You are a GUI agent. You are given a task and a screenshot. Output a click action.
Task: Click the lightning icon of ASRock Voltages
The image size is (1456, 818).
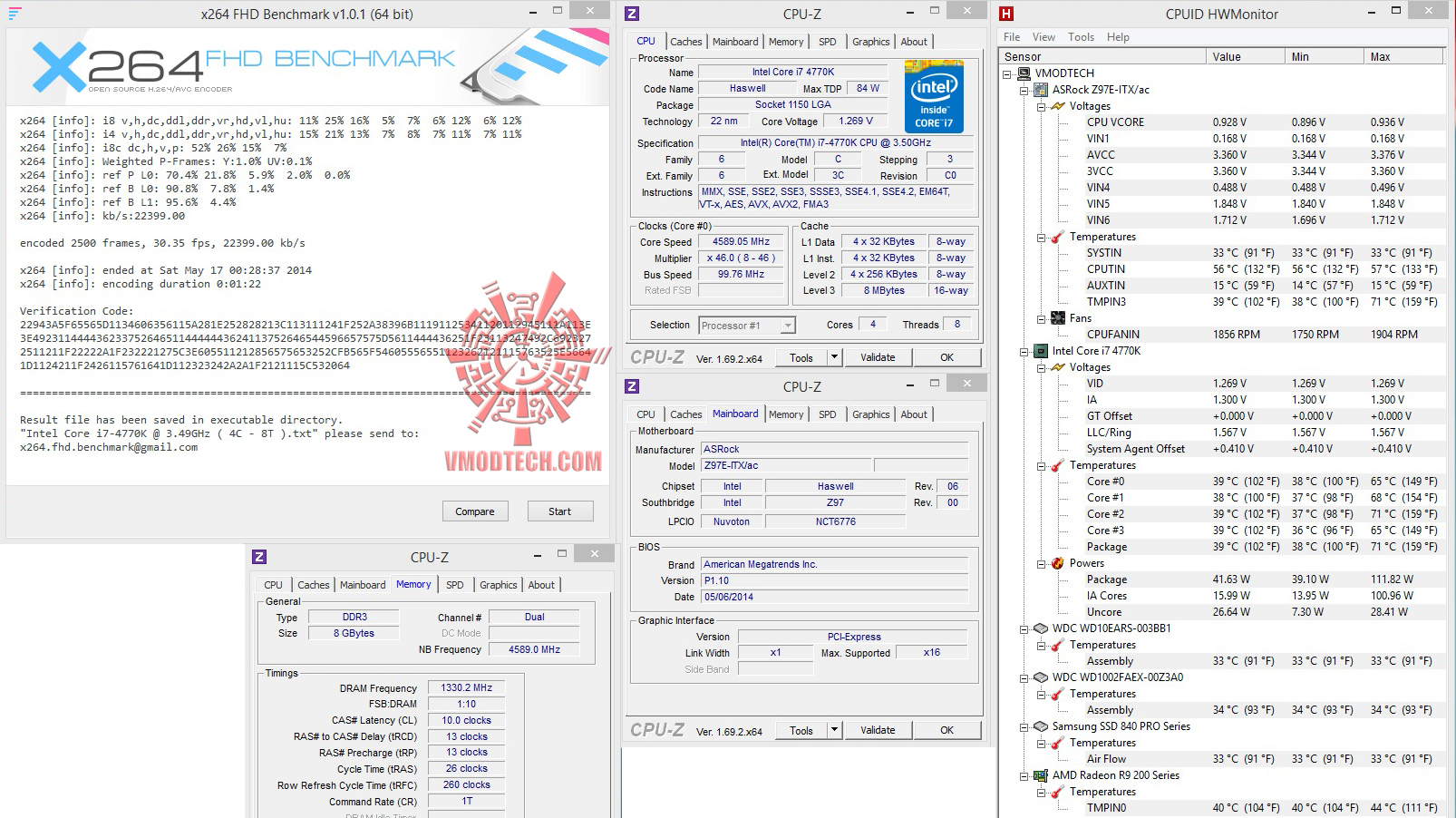tap(1058, 106)
